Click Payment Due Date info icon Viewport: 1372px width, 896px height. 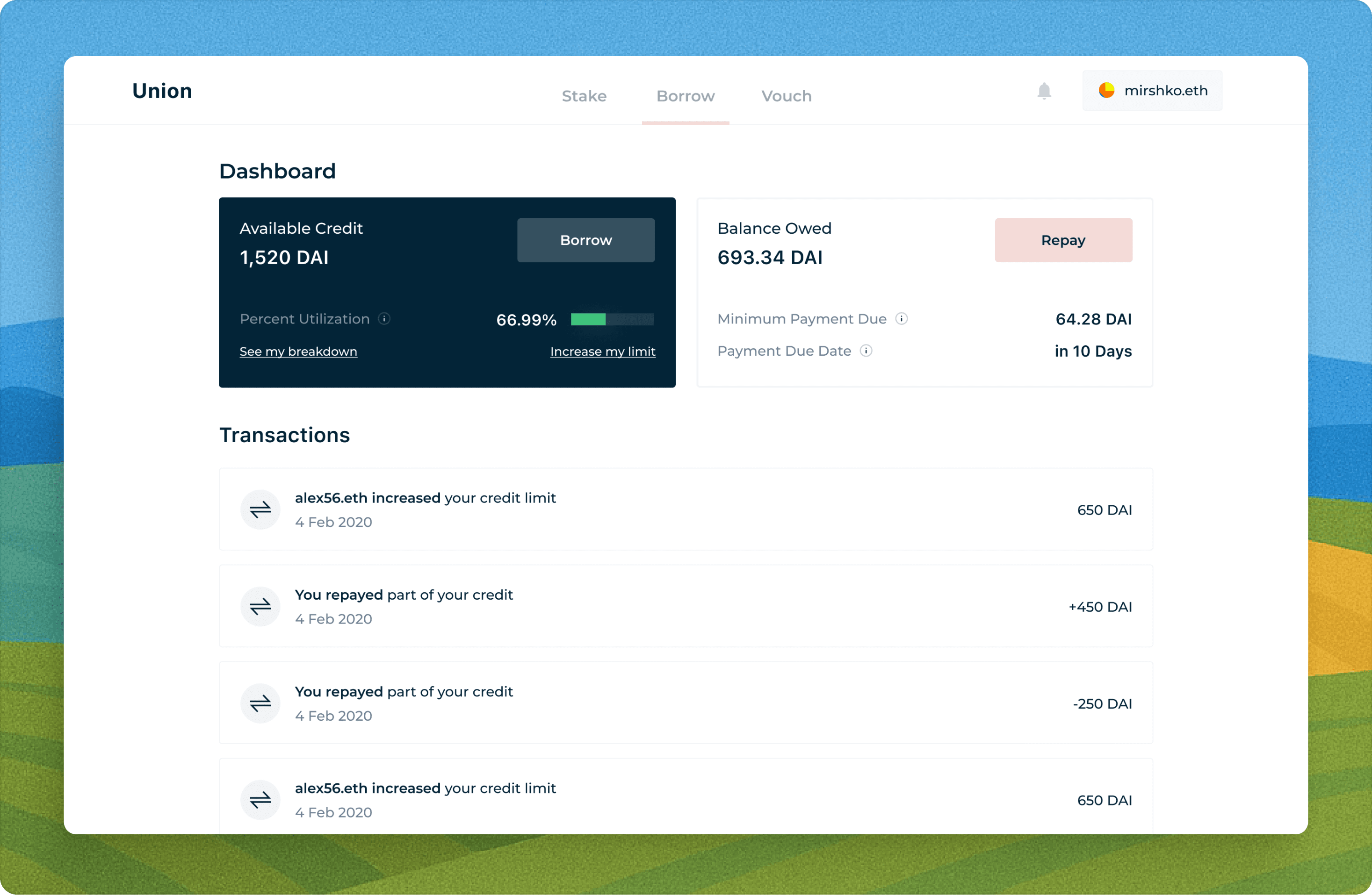pos(866,351)
